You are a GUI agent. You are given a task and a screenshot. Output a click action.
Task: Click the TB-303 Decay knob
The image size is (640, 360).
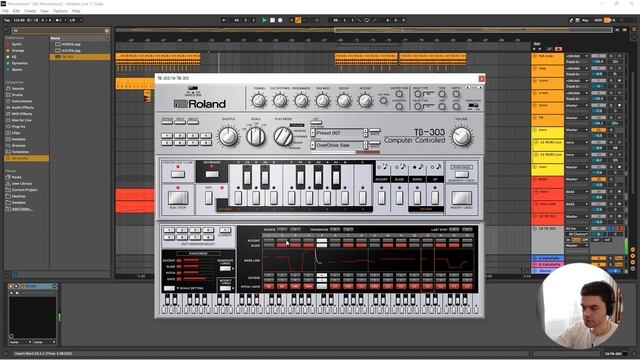(344, 100)
